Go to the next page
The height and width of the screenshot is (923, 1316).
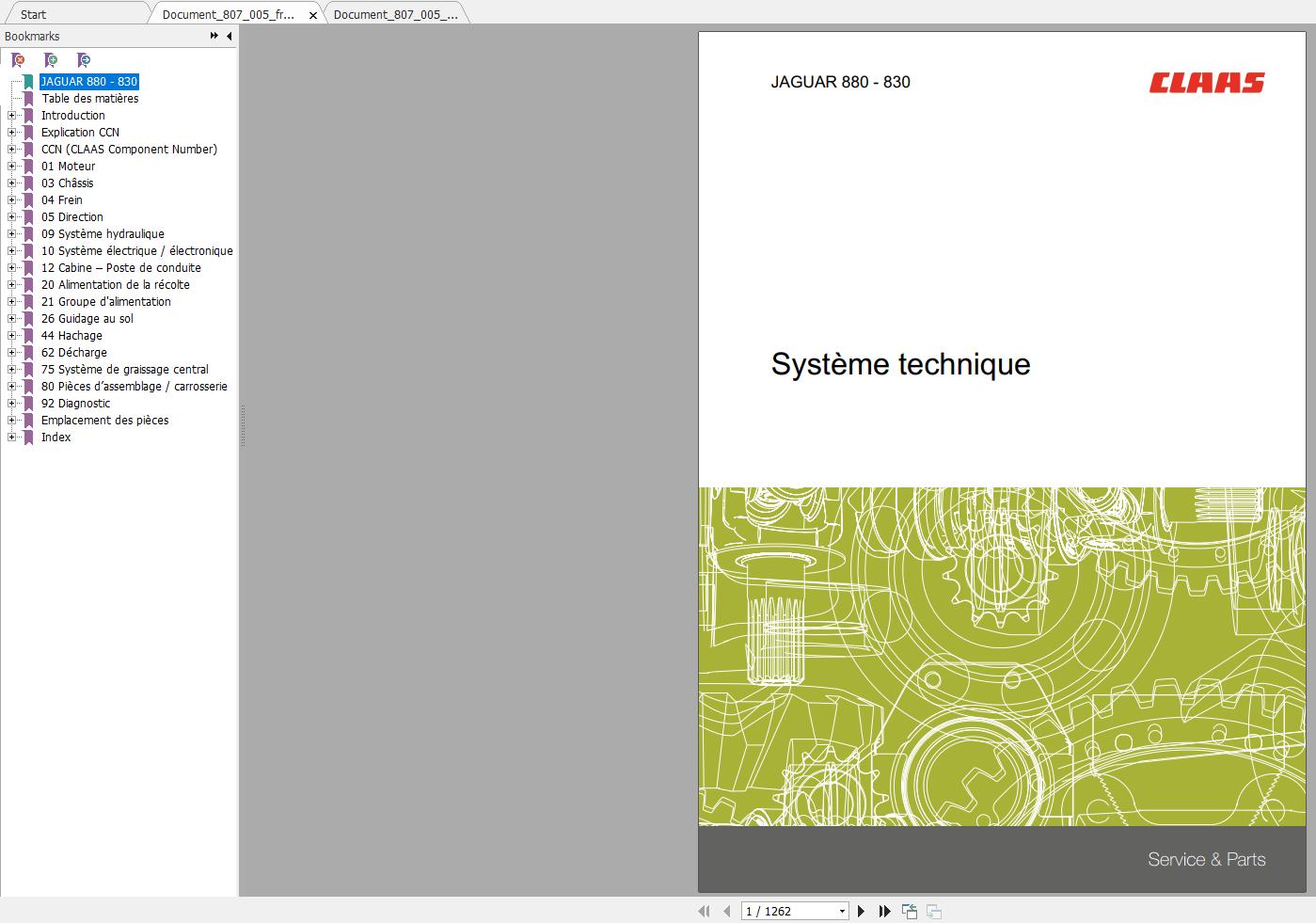point(861,911)
